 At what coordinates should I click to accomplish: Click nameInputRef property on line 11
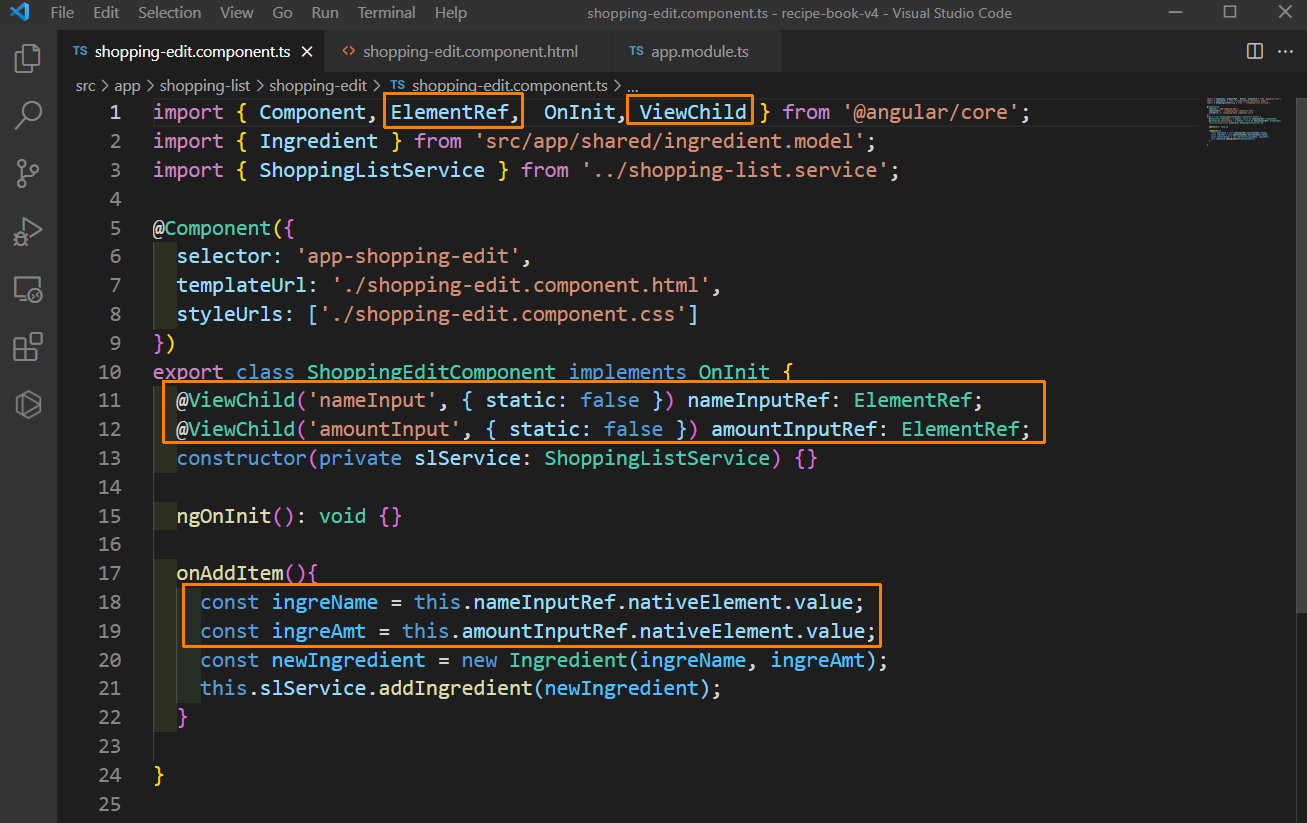pos(758,400)
